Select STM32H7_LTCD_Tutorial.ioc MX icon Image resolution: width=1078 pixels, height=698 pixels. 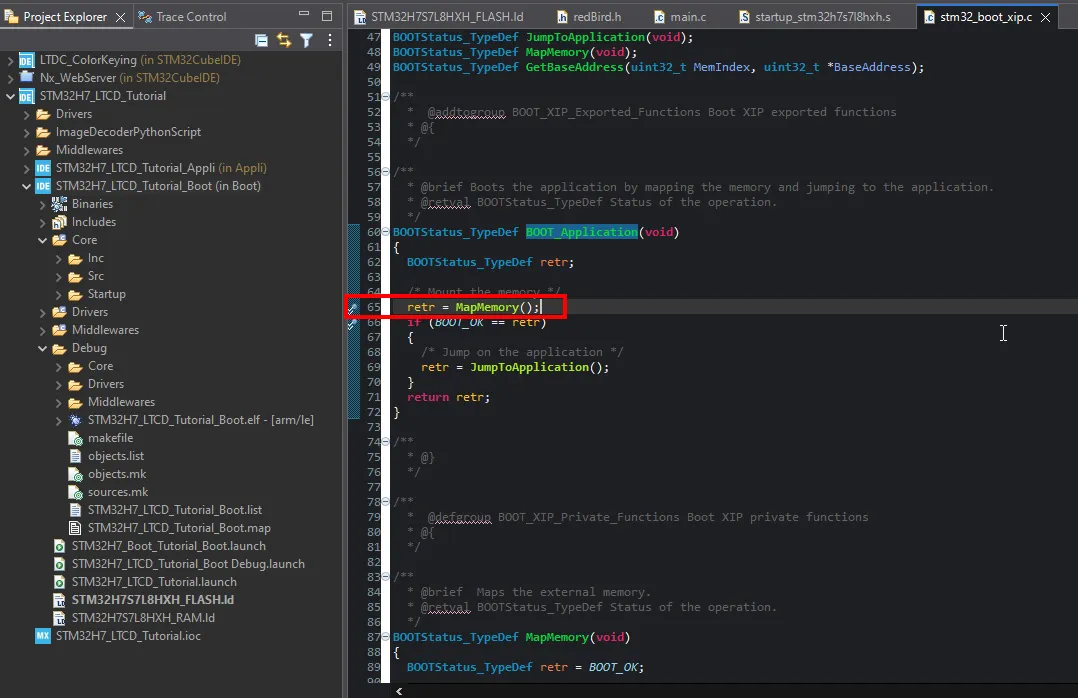[43, 636]
